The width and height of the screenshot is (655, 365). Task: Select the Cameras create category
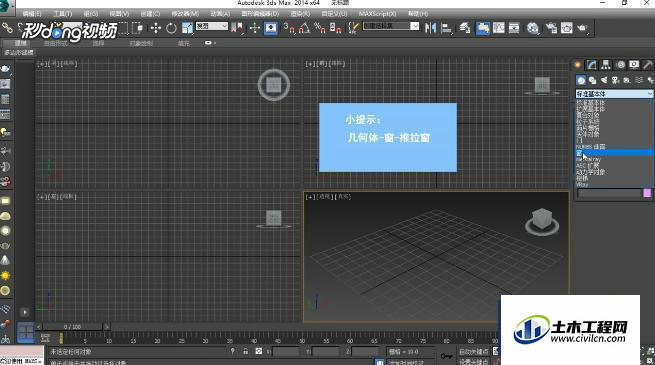pyautogui.click(x=615, y=80)
